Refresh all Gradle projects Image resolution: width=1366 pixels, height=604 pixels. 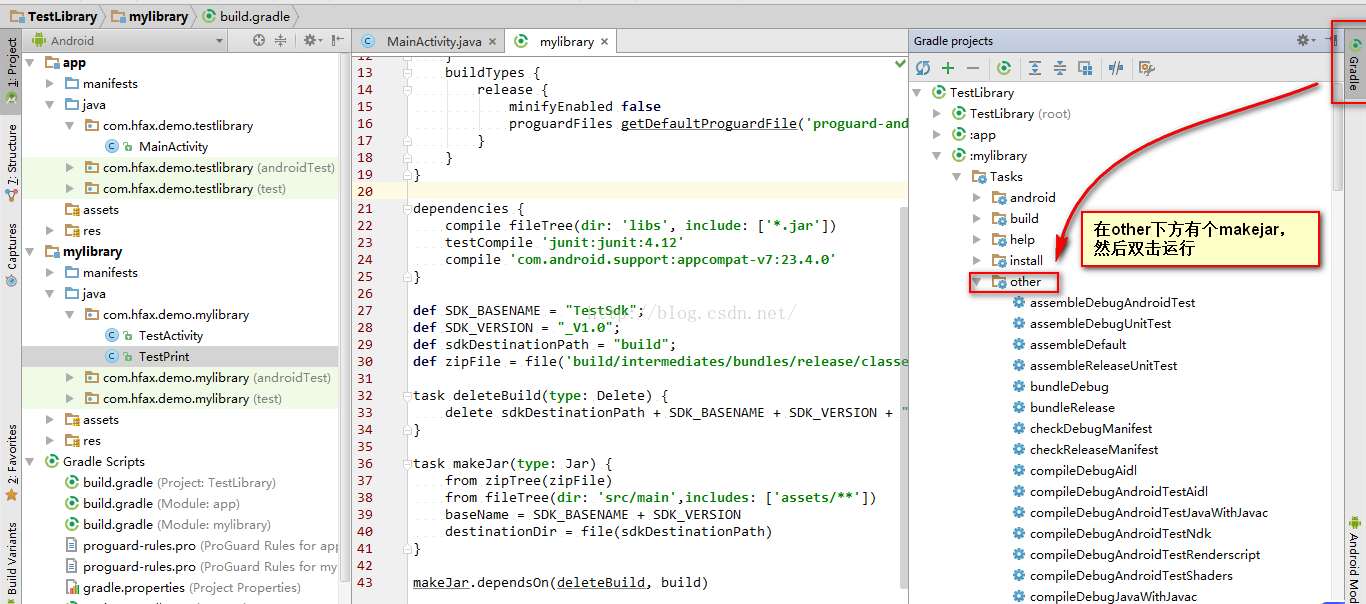(923, 68)
